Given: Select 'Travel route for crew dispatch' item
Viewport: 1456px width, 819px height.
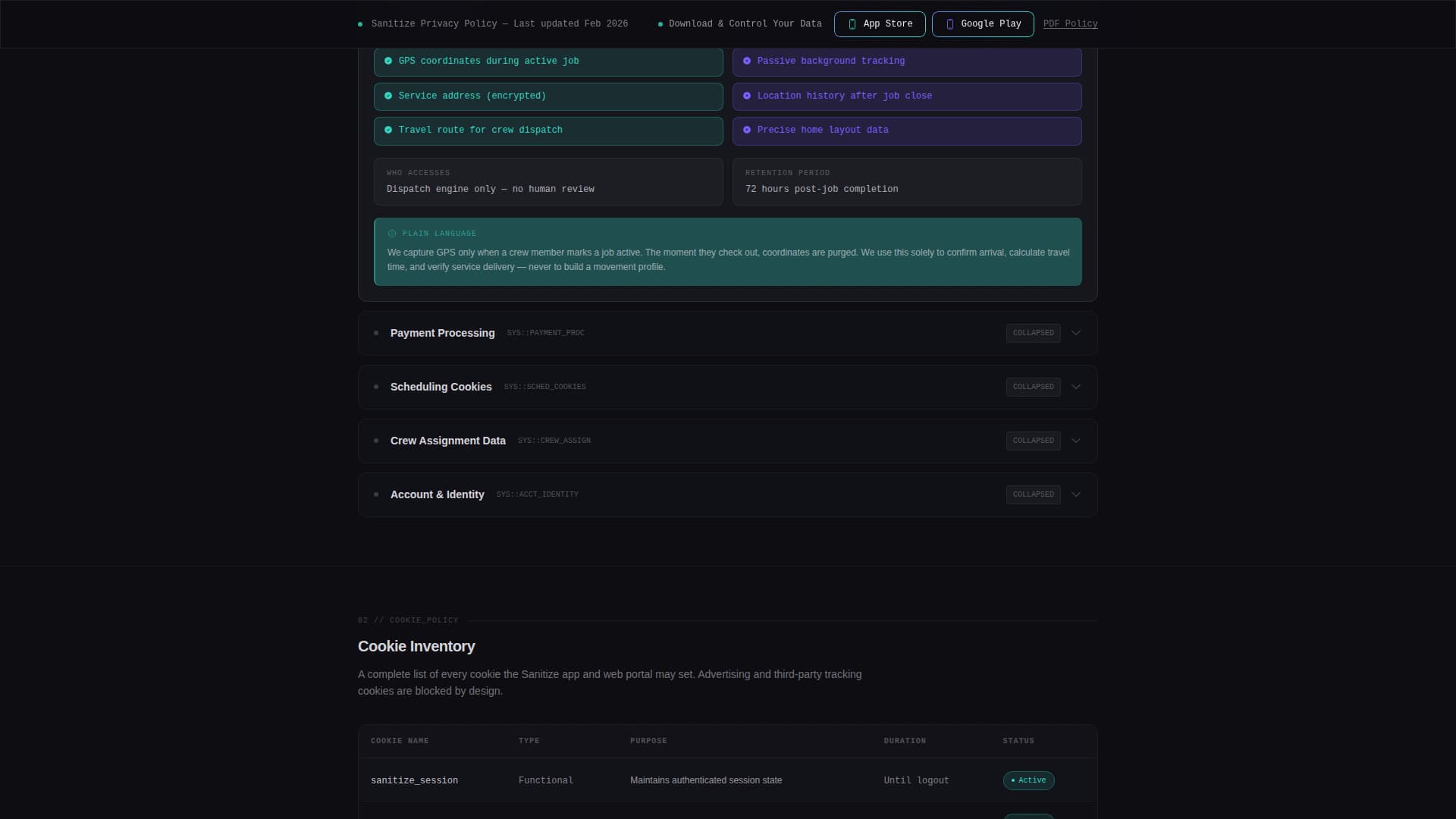Looking at the screenshot, I should tap(548, 130).
